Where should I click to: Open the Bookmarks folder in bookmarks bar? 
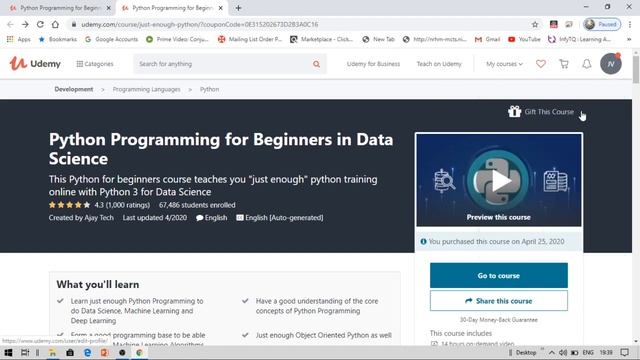pos(58,39)
